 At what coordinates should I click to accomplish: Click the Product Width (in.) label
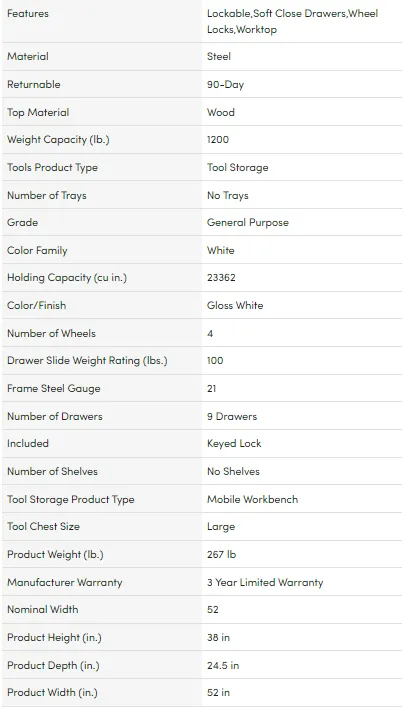pos(53,692)
